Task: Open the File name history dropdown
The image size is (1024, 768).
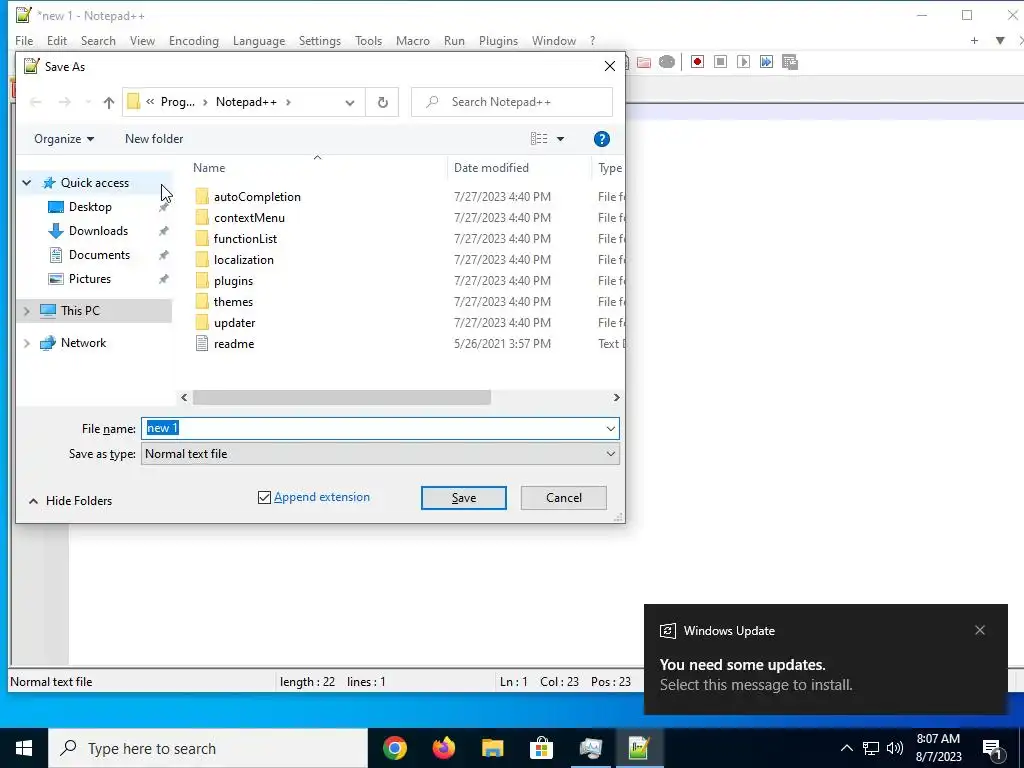Action: point(611,429)
